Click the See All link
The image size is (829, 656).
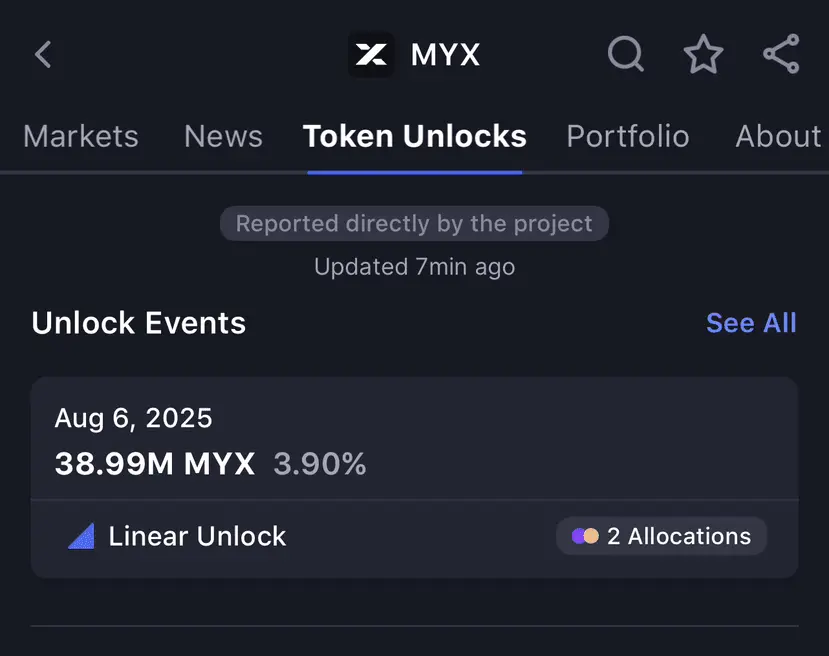[x=751, y=323]
